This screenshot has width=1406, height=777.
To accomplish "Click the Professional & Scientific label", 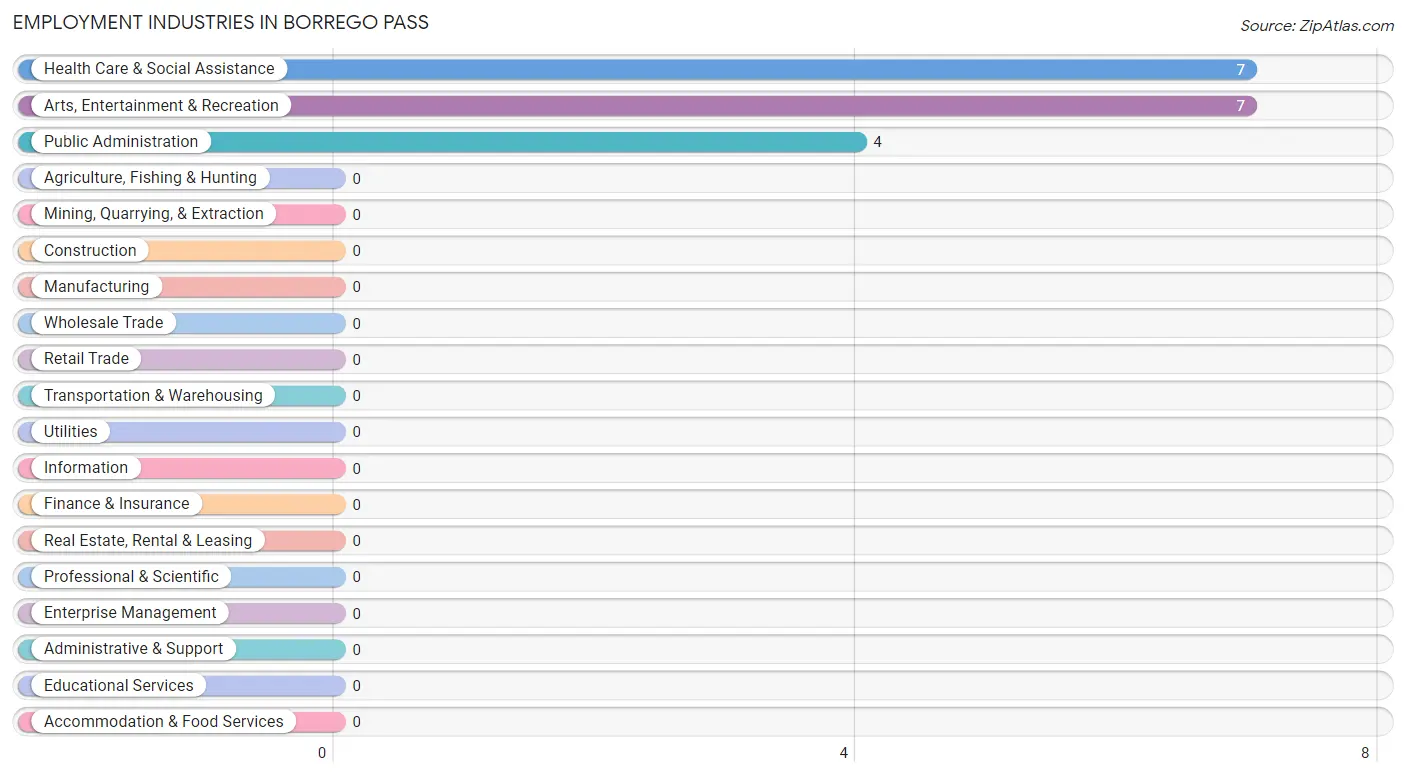I will coord(131,577).
